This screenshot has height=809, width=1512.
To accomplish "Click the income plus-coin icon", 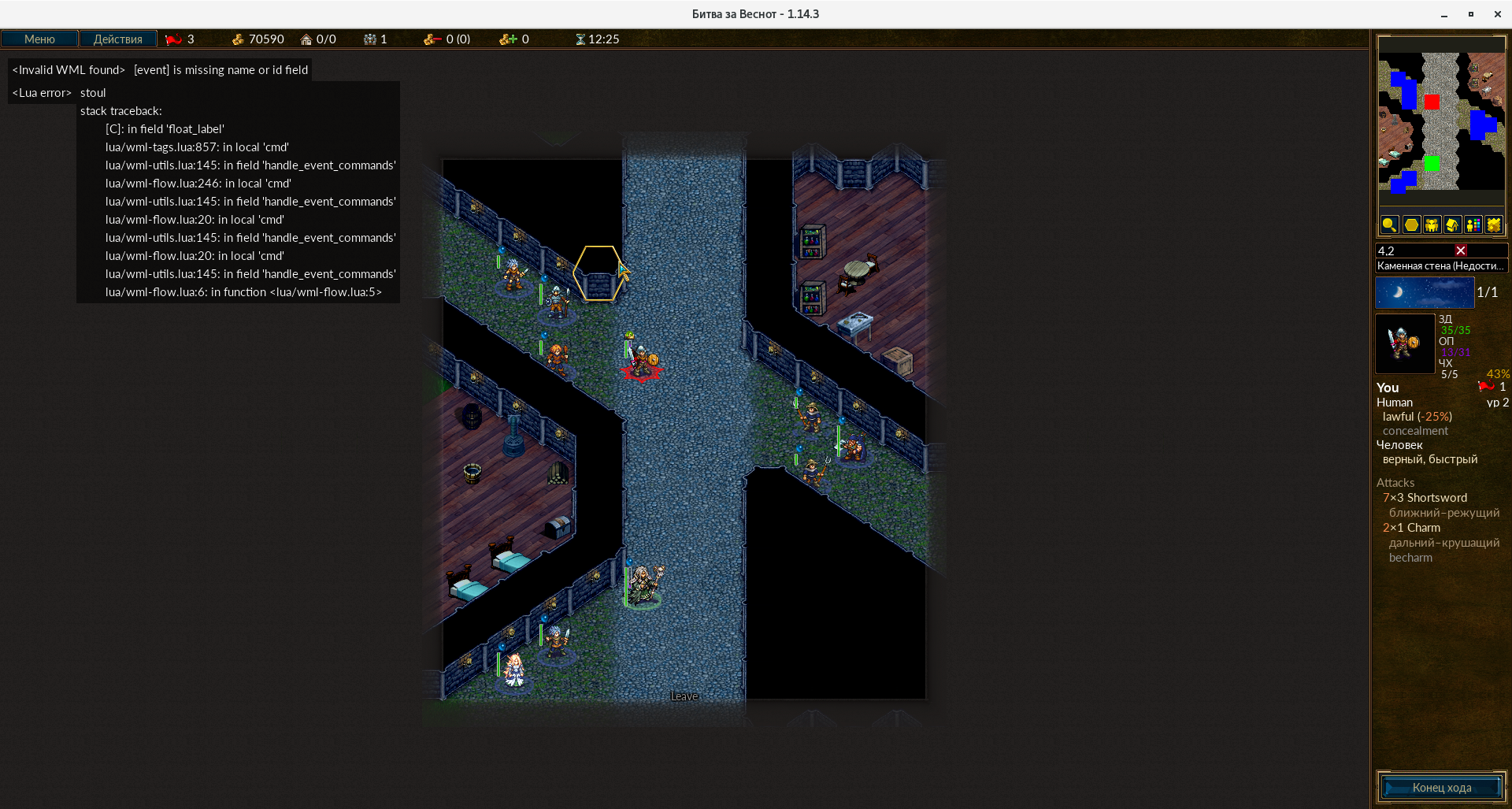I will pos(509,39).
